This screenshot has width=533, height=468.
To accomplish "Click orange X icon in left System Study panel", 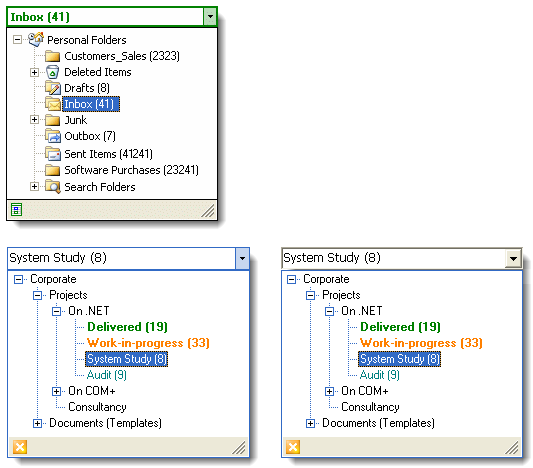I will (x=20, y=447).
